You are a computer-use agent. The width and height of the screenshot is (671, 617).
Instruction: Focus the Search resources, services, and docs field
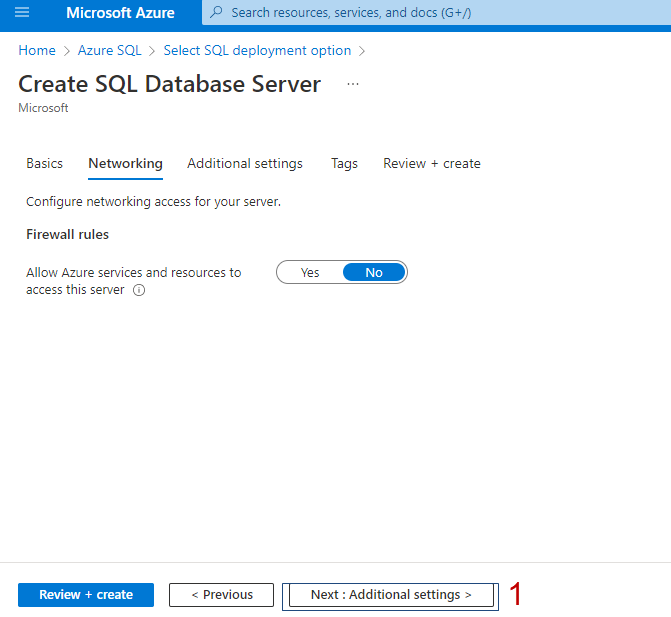click(436, 12)
